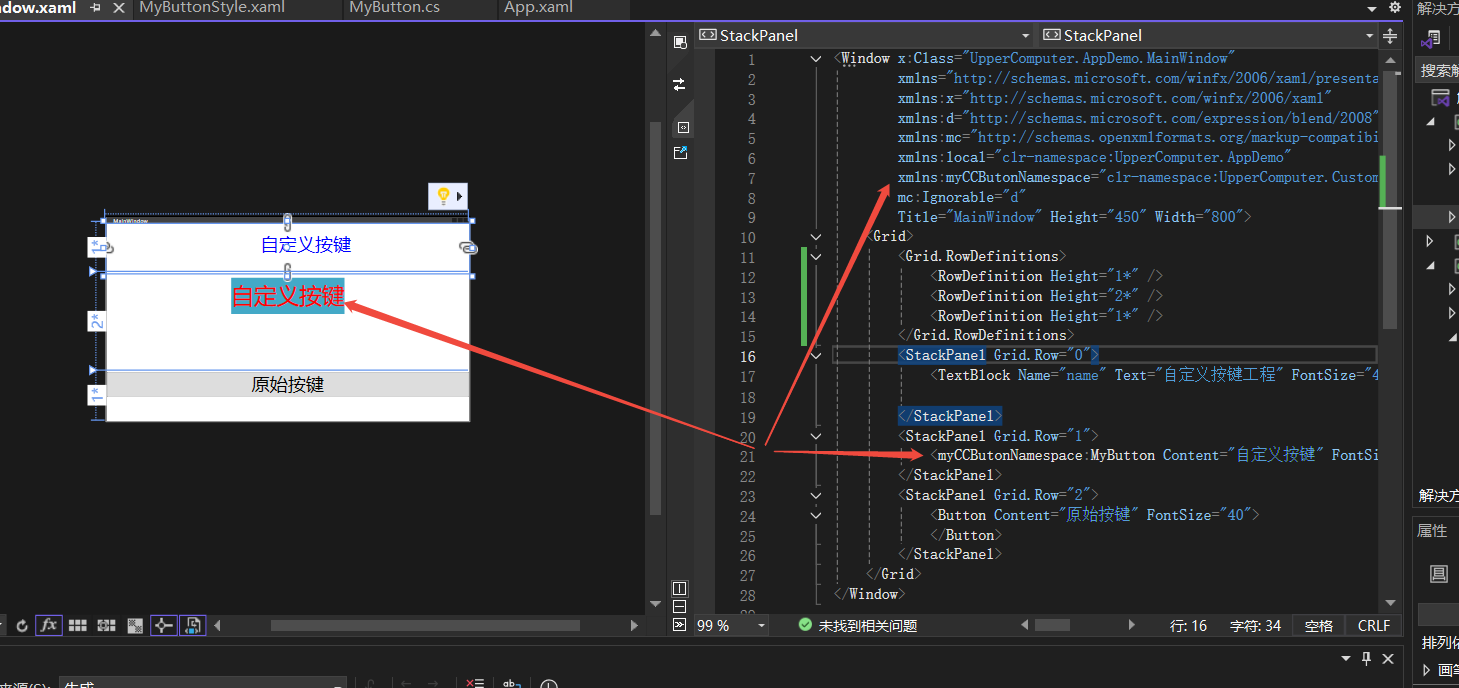This screenshot has width=1459, height=688.
Task: Click the Properties panel category icon
Action: point(1438,574)
